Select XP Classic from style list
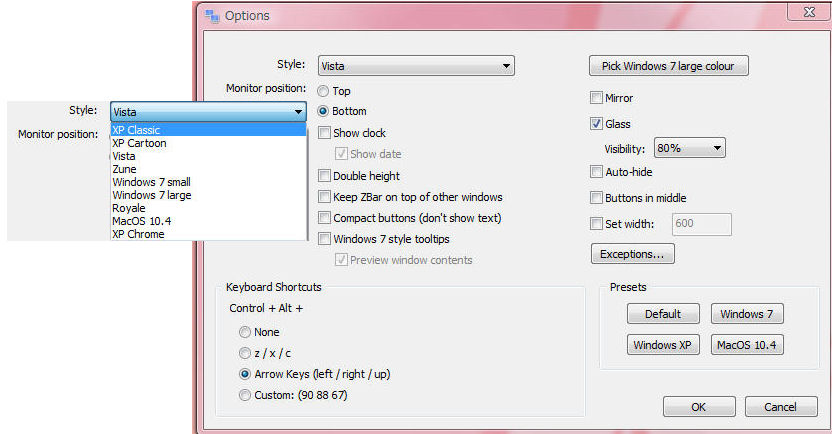 point(209,130)
